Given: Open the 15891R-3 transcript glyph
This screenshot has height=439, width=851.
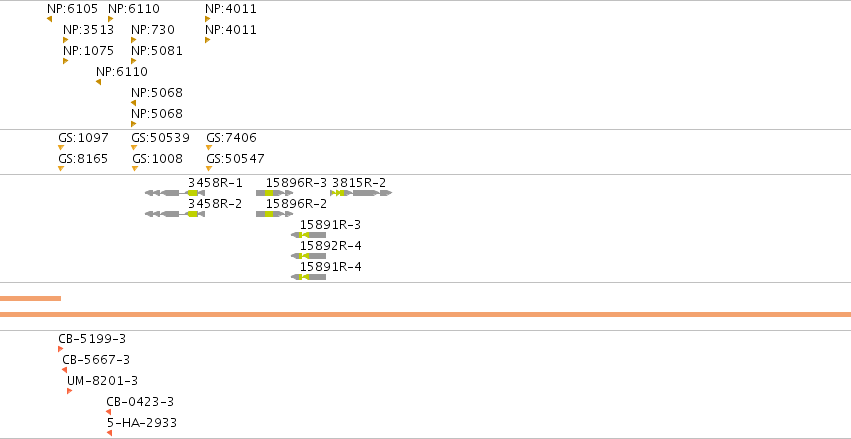Looking at the screenshot, I should pos(308,235).
